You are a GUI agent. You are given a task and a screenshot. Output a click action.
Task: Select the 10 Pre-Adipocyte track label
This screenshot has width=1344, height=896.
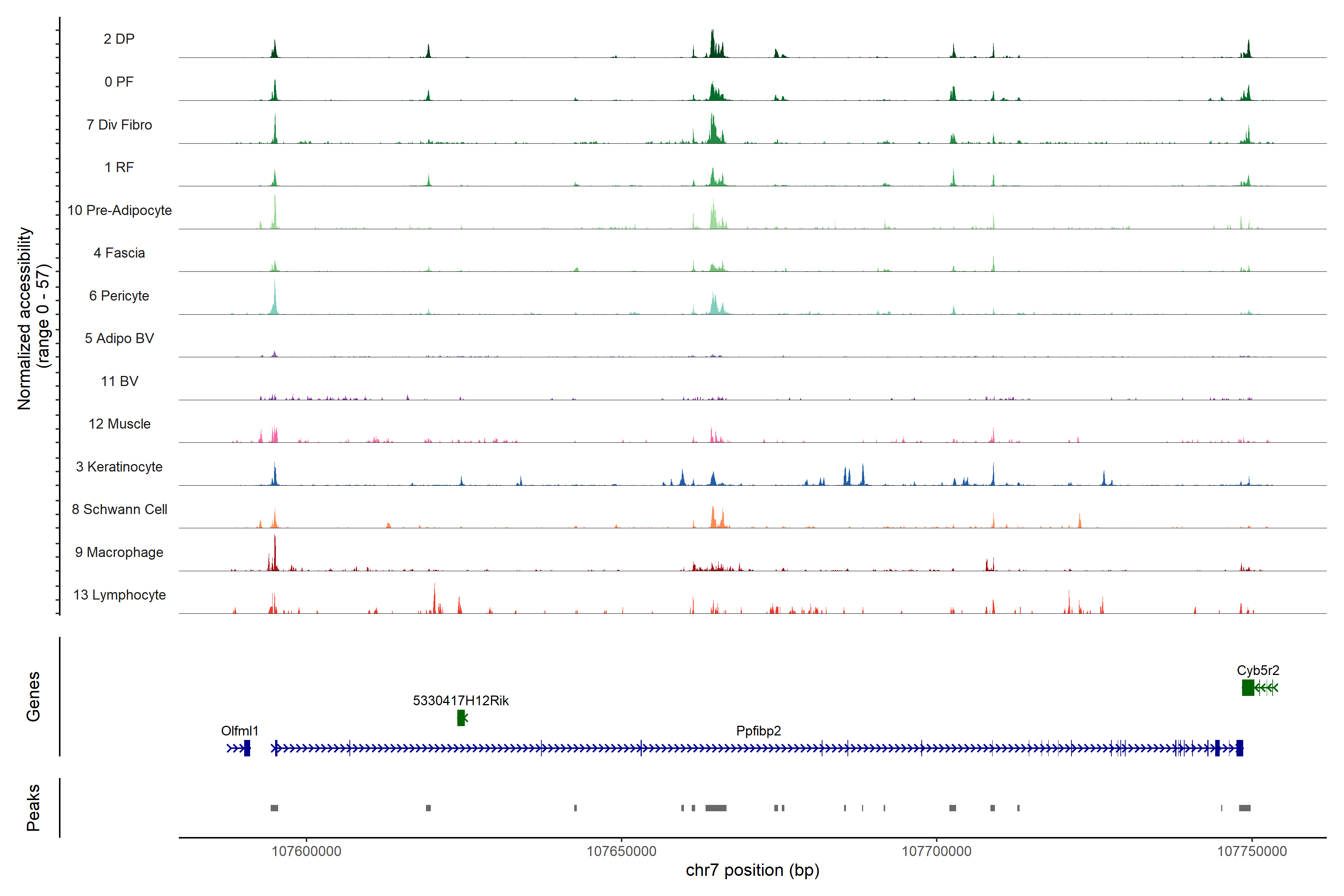pos(119,210)
